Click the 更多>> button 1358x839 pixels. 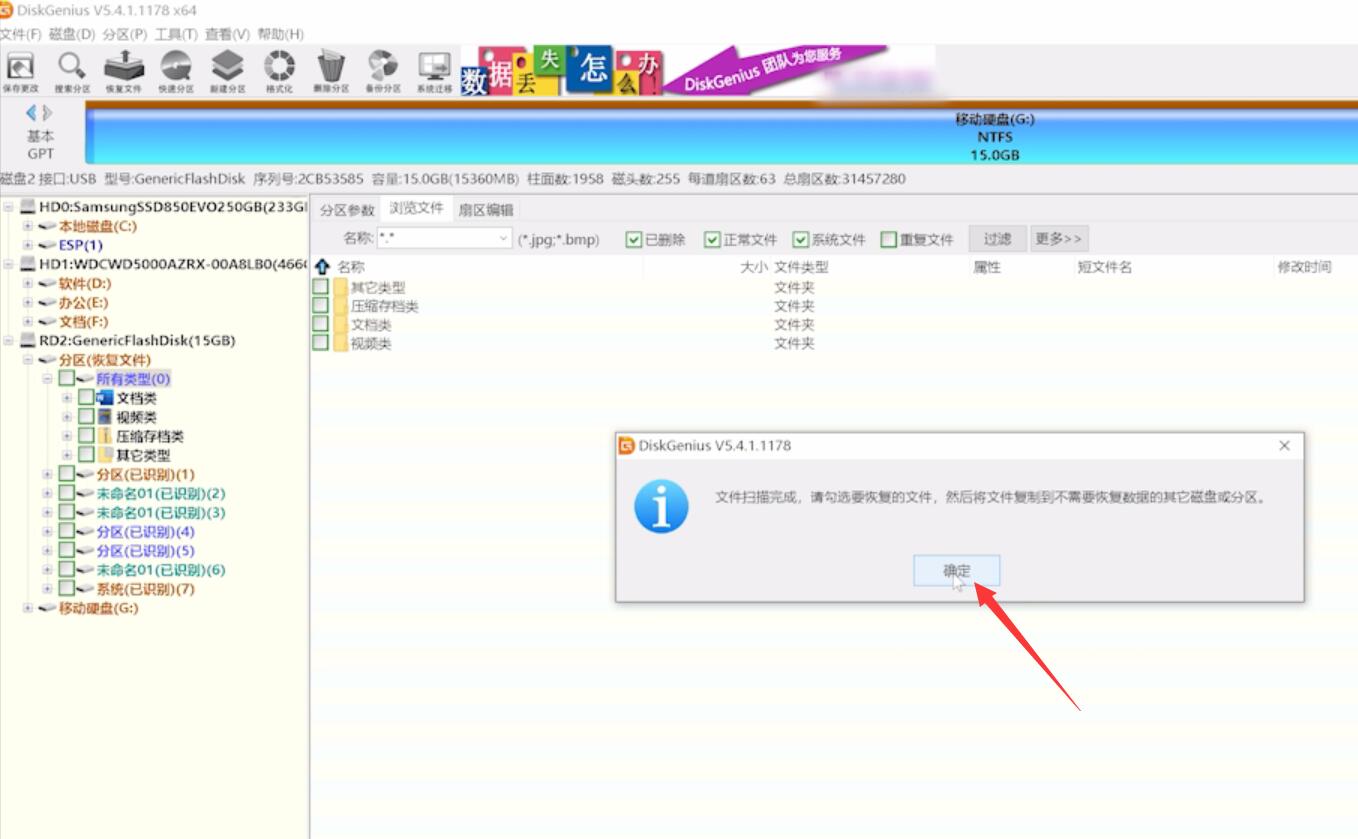point(1059,239)
